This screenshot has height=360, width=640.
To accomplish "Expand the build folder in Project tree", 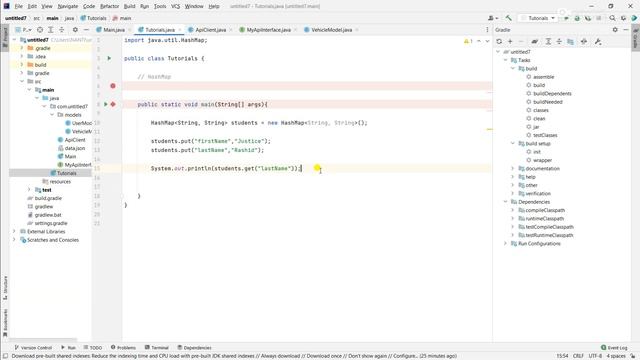I will (22, 64).
